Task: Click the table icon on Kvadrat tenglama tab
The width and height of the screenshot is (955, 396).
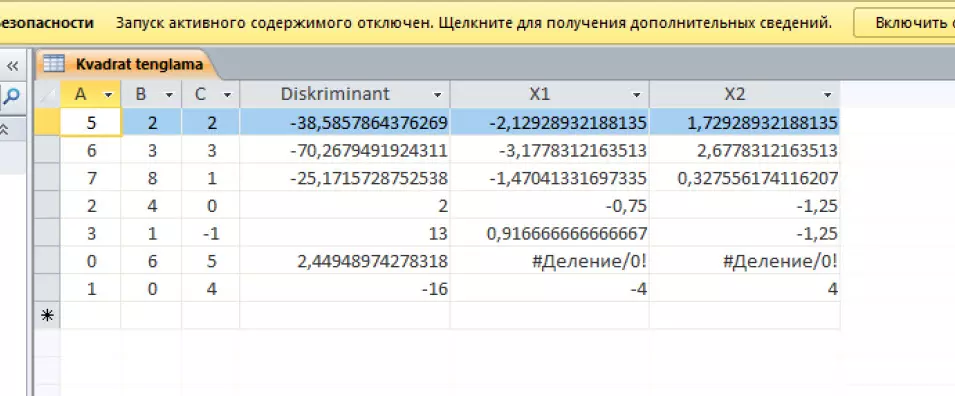Action: click(x=54, y=63)
